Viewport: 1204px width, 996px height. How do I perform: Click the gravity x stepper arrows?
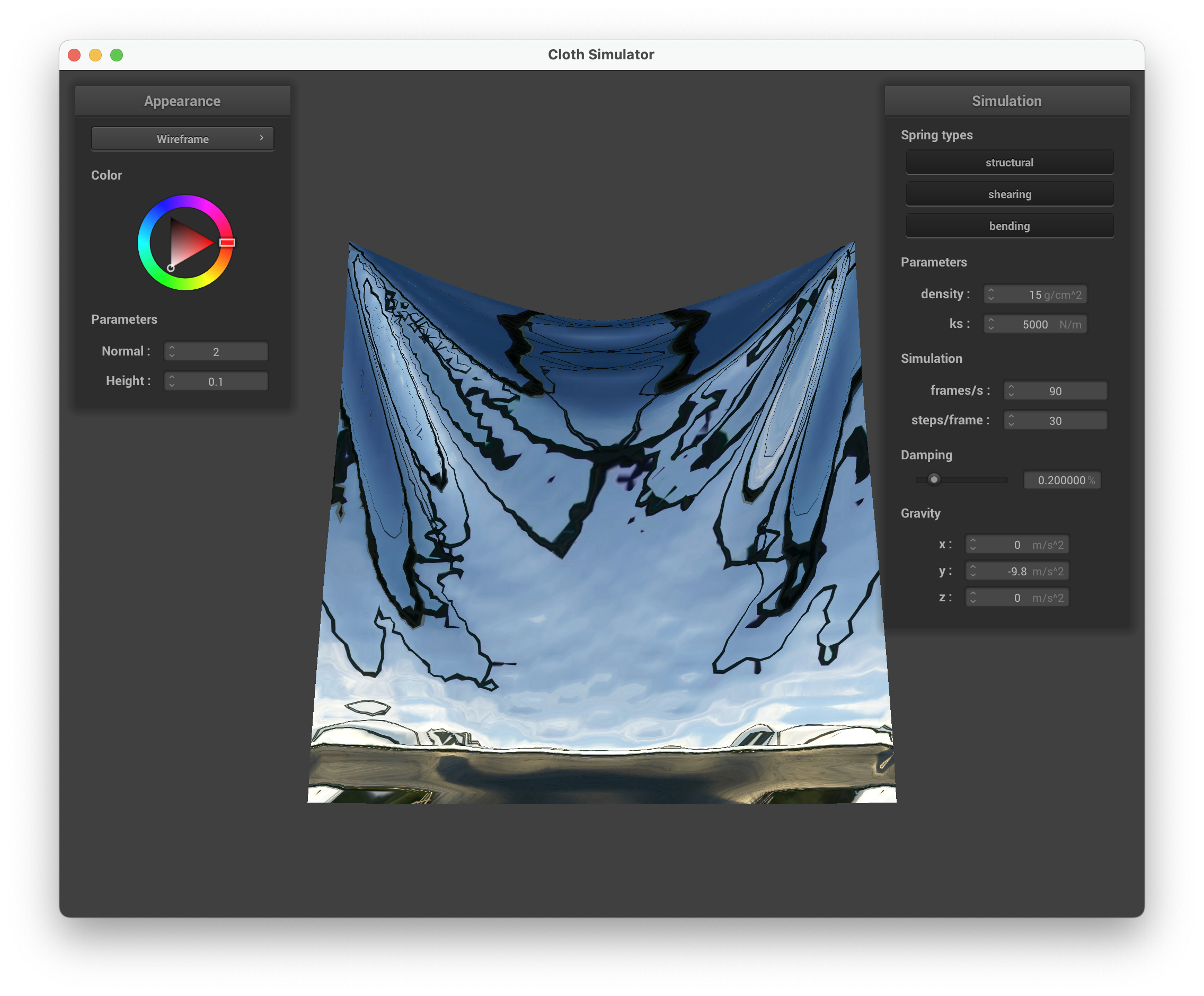pos(973,545)
